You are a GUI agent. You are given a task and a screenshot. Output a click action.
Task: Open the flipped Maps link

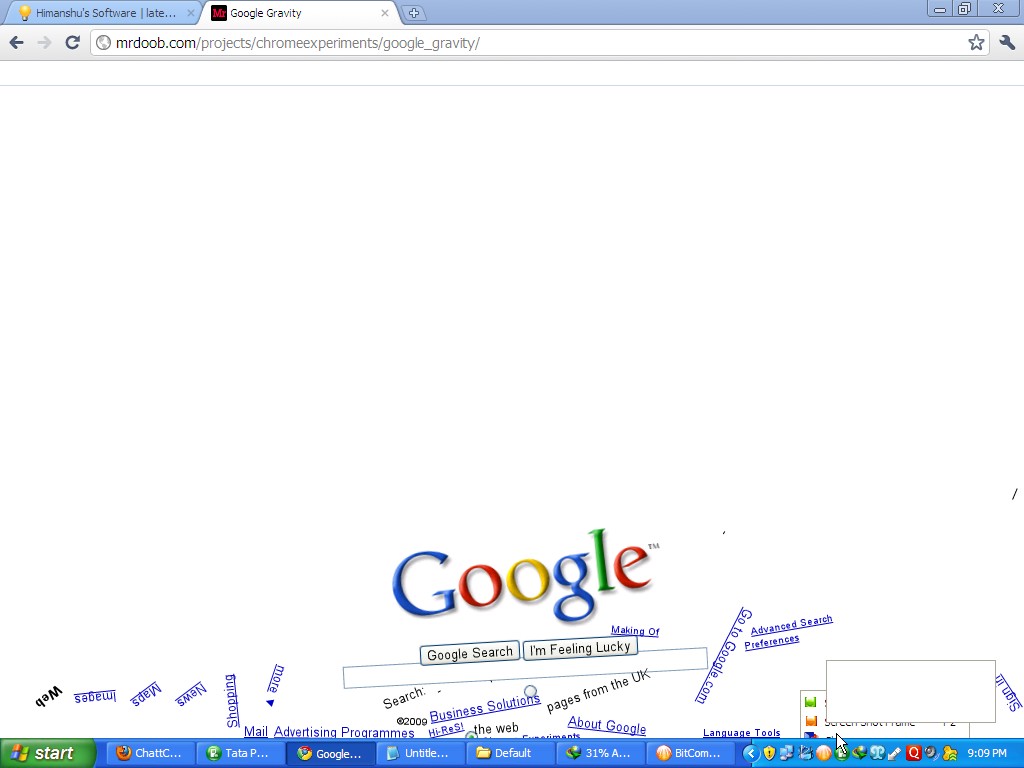click(x=146, y=694)
